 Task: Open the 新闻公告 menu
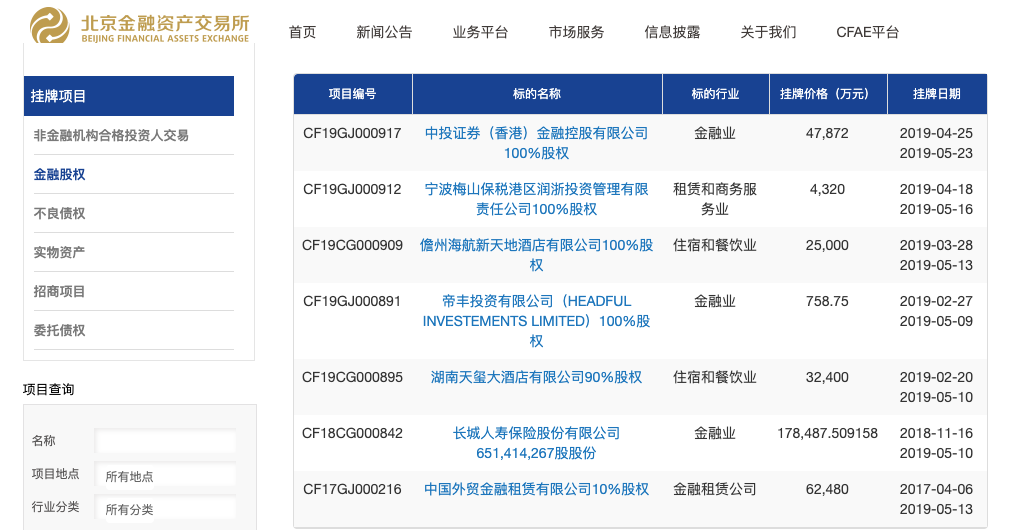pyautogui.click(x=384, y=32)
